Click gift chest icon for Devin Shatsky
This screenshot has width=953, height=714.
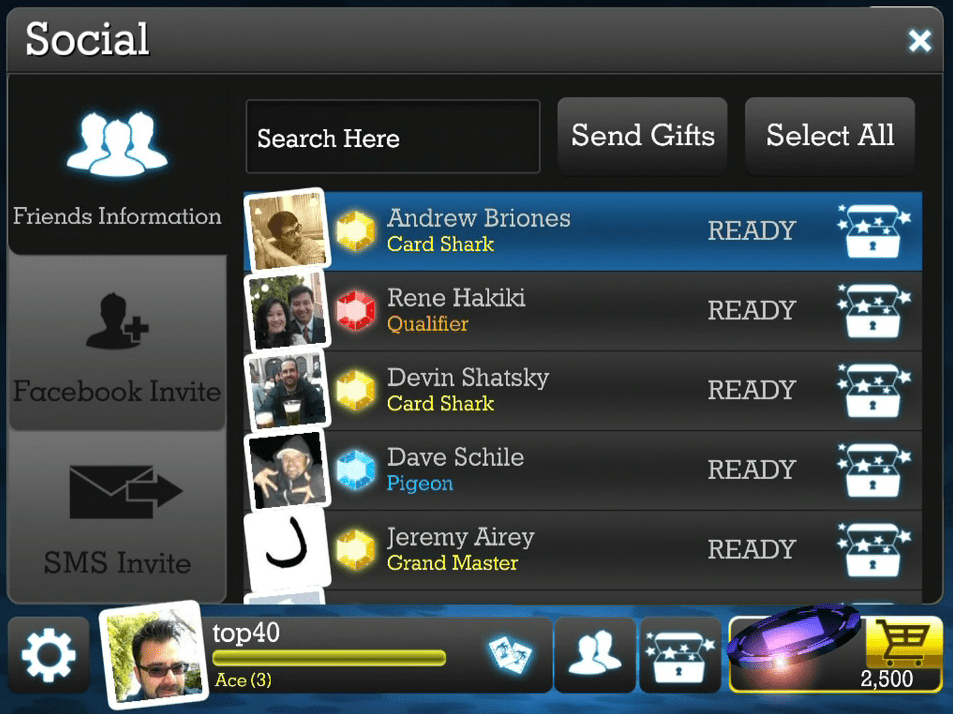[873, 390]
